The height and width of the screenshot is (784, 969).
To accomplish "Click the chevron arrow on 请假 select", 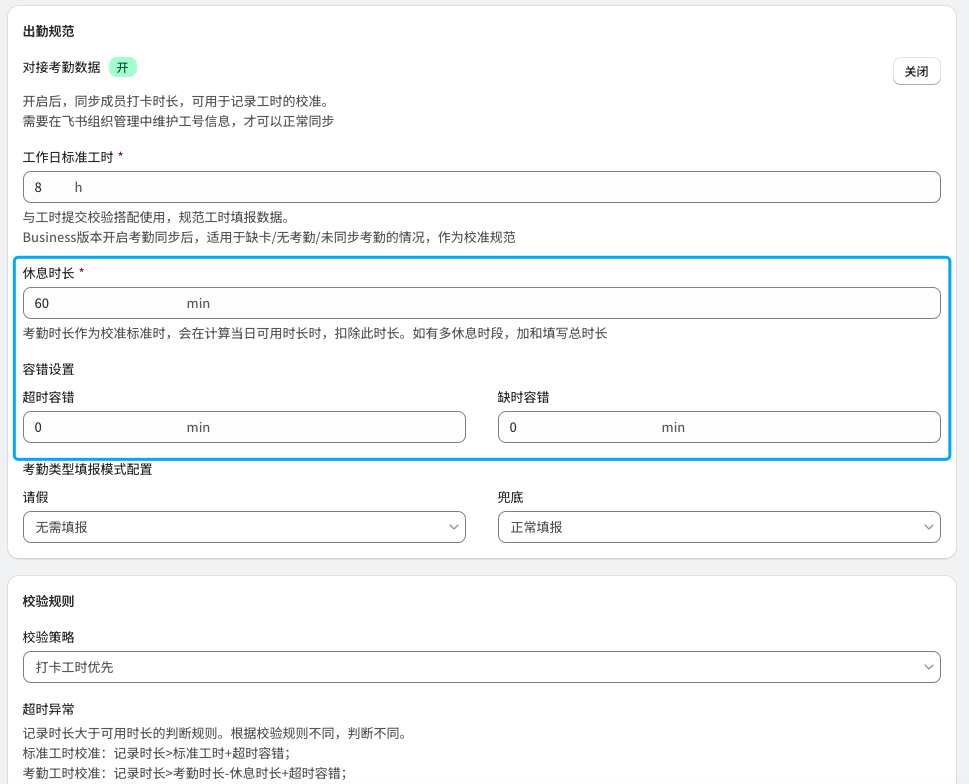I will 454,527.
